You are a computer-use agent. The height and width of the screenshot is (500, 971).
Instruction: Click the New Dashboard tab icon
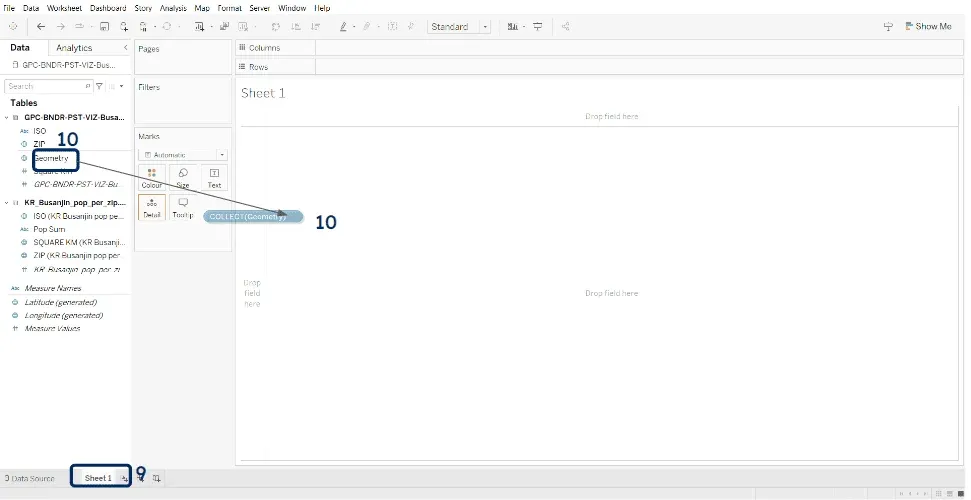[141, 478]
